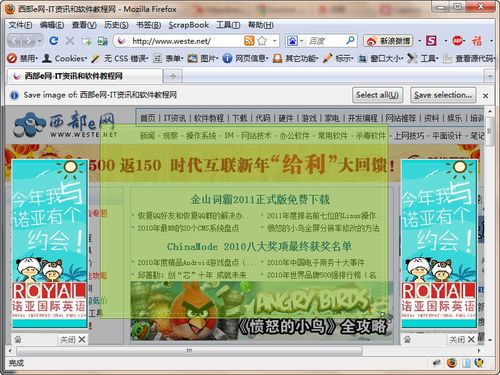Open the 书签 (Bookmarks) menu
The image size is (500, 375).
148,25
